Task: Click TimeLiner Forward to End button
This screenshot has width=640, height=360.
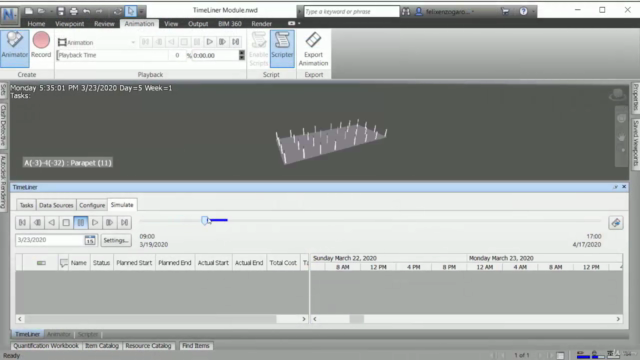Action: coord(124,222)
